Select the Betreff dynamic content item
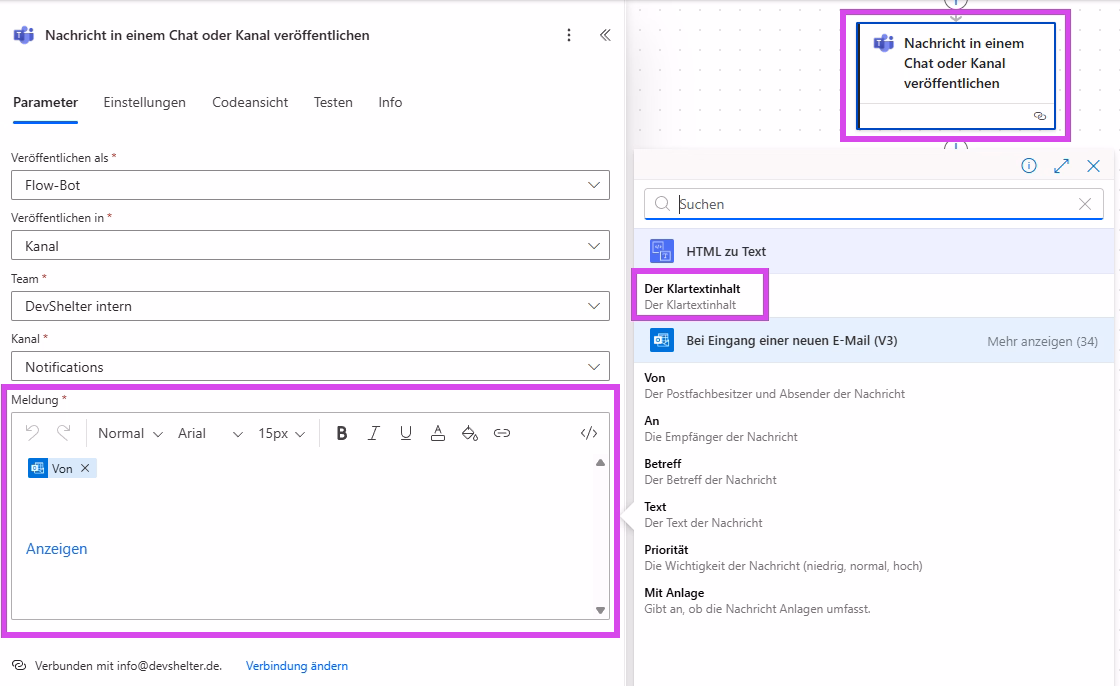The height and width of the screenshot is (686, 1120). pos(874,471)
